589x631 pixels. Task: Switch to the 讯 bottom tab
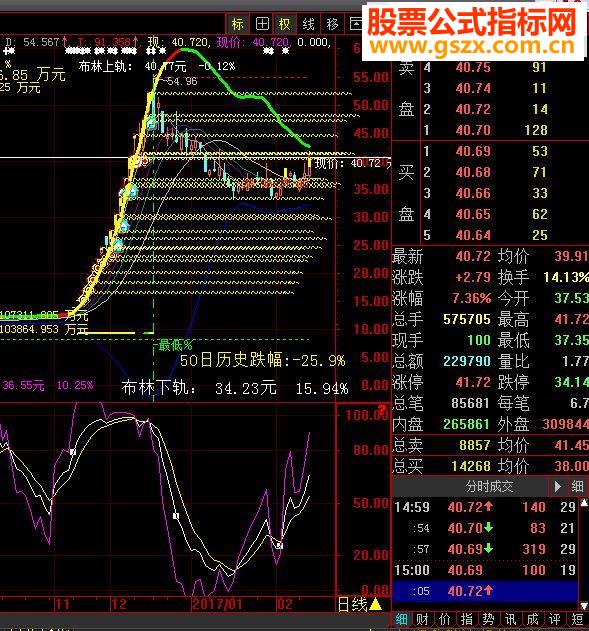tap(511, 620)
